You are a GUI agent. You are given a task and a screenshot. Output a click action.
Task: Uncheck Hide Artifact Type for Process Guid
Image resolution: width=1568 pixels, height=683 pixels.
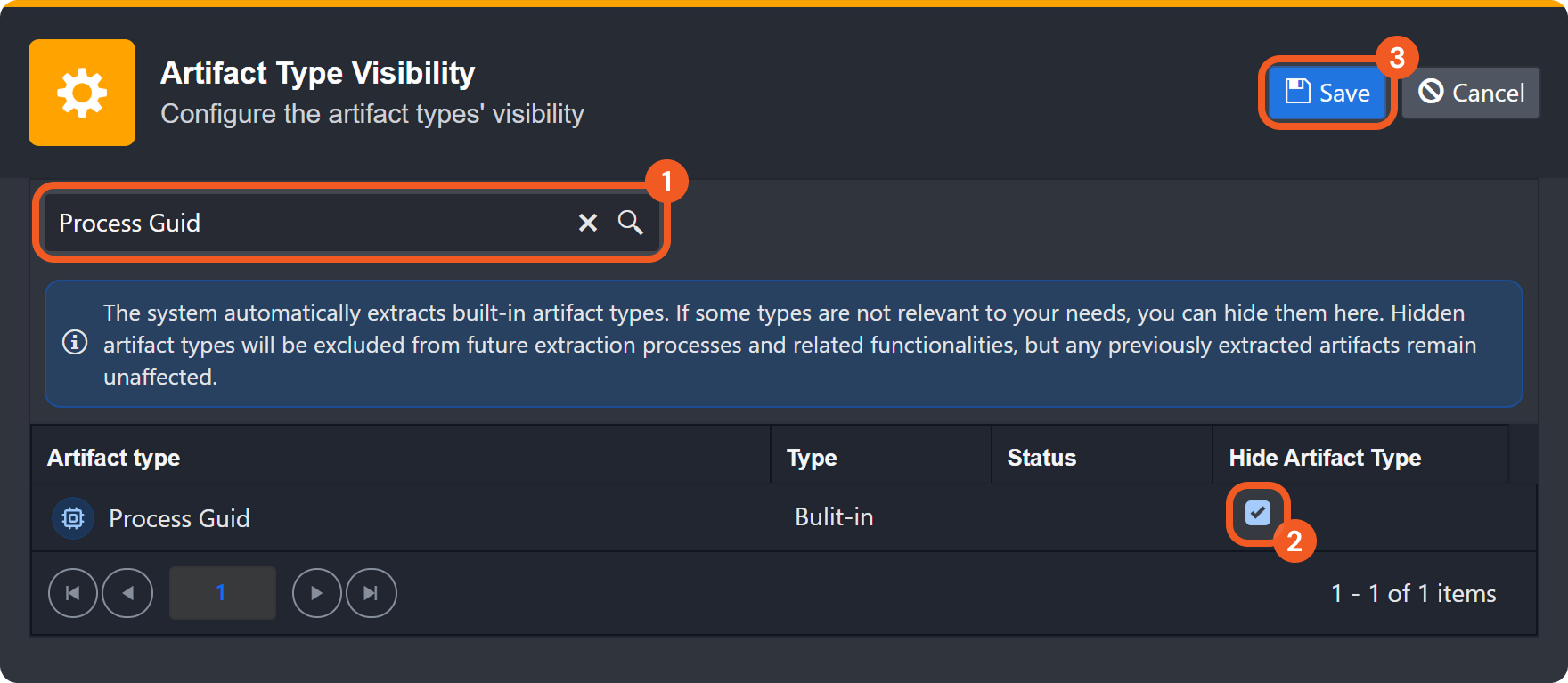click(x=1257, y=513)
